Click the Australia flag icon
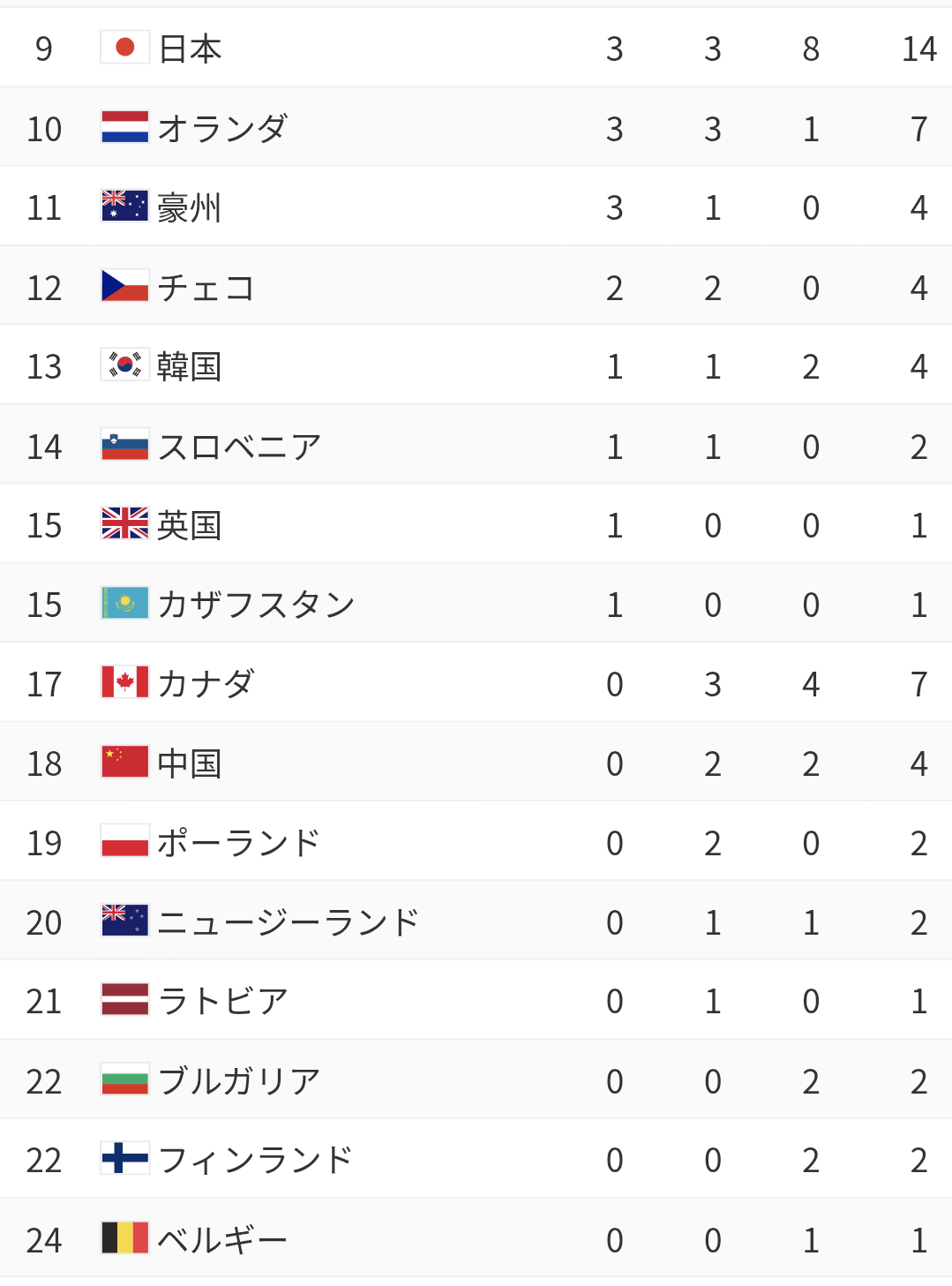 coord(124,207)
